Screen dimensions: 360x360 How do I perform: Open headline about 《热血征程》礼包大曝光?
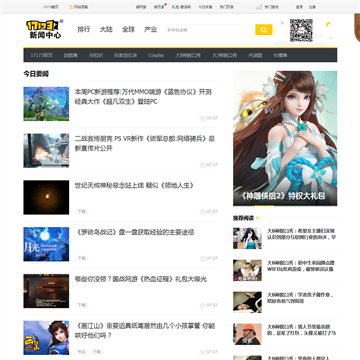coord(141,279)
